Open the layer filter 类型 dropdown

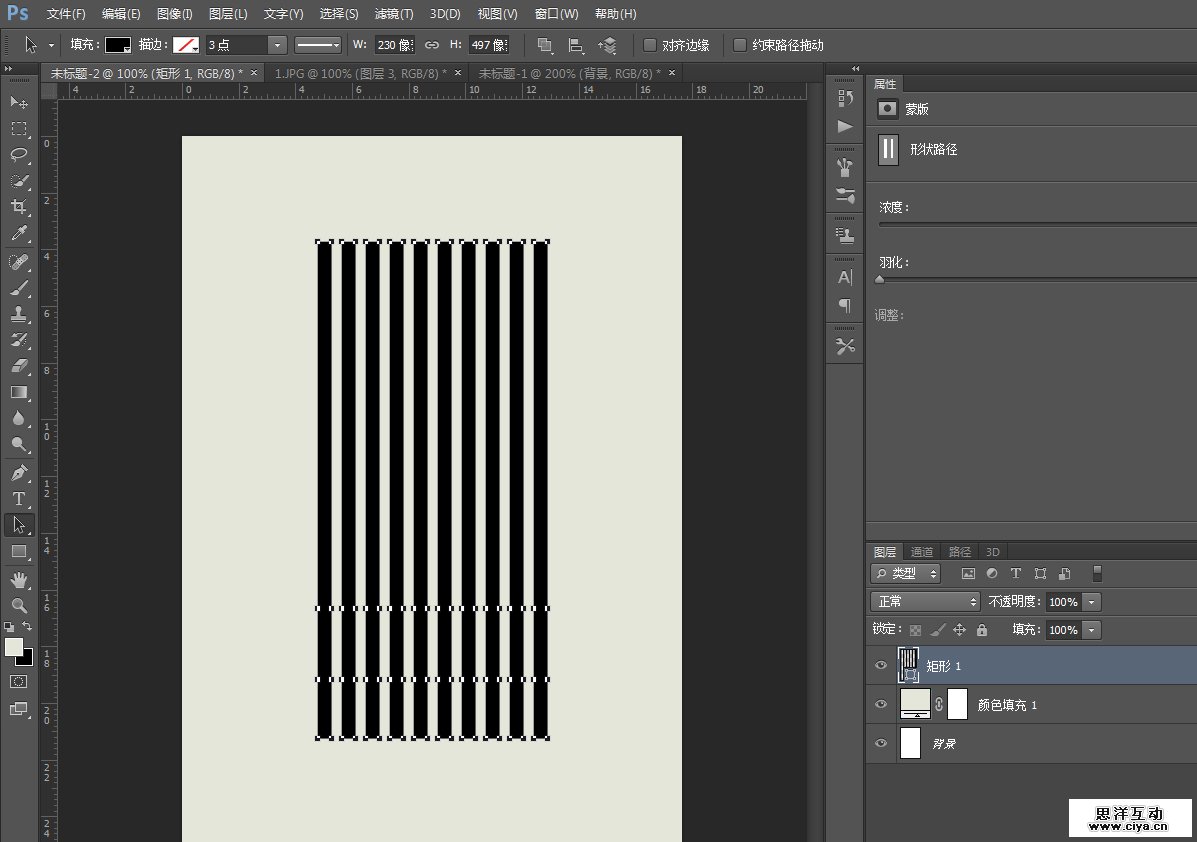coord(906,574)
